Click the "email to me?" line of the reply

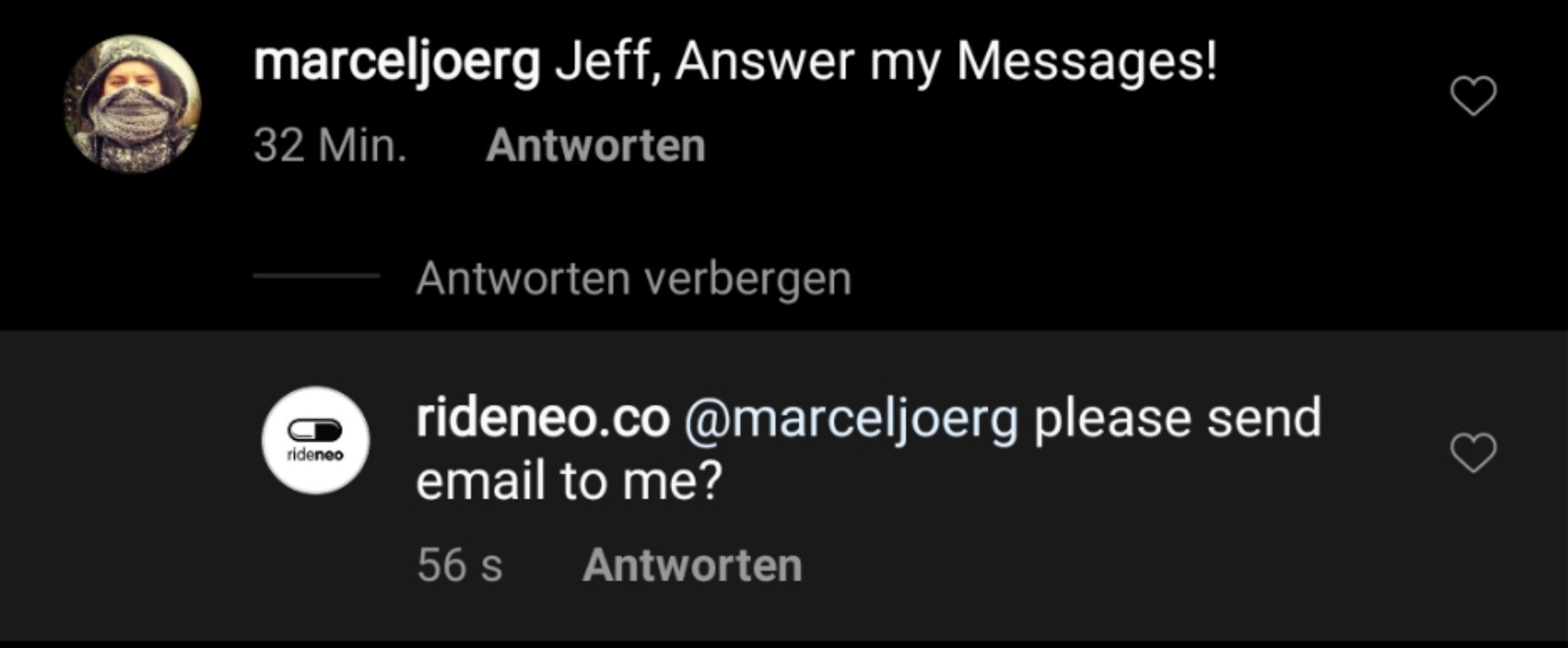(x=569, y=481)
